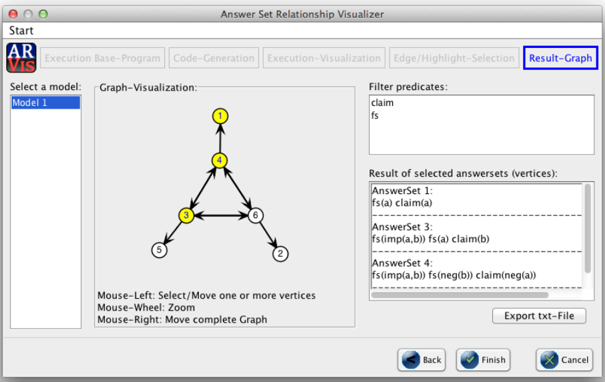The height and width of the screenshot is (382, 605).
Task: Click the Cancel button
Action: tap(564, 360)
